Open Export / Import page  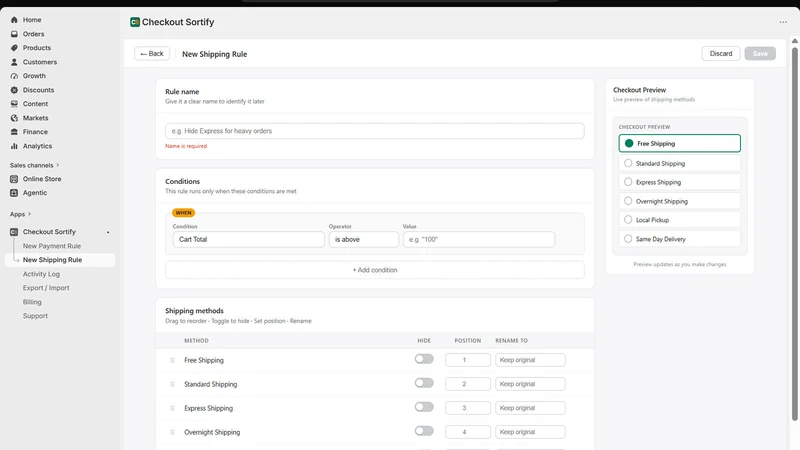coord(46,288)
